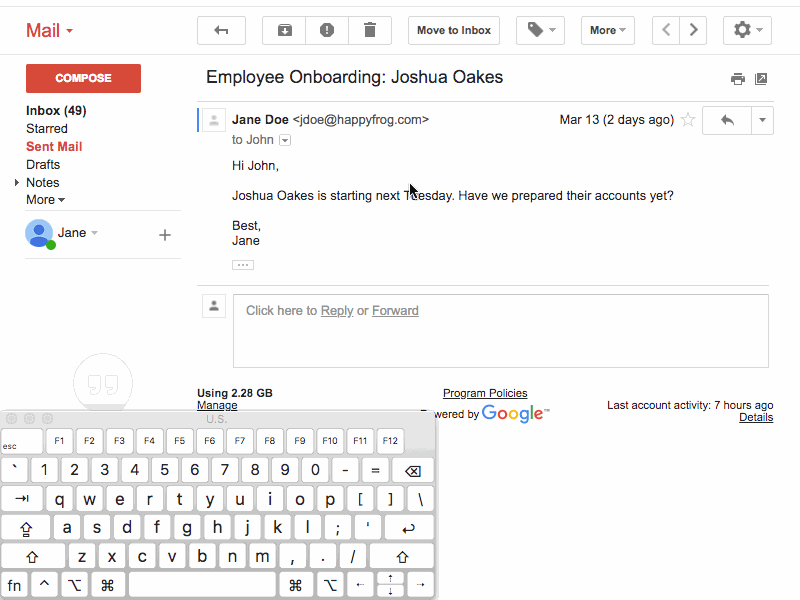Toggle the right shift key on keyboard viewer

click(x=402, y=557)
